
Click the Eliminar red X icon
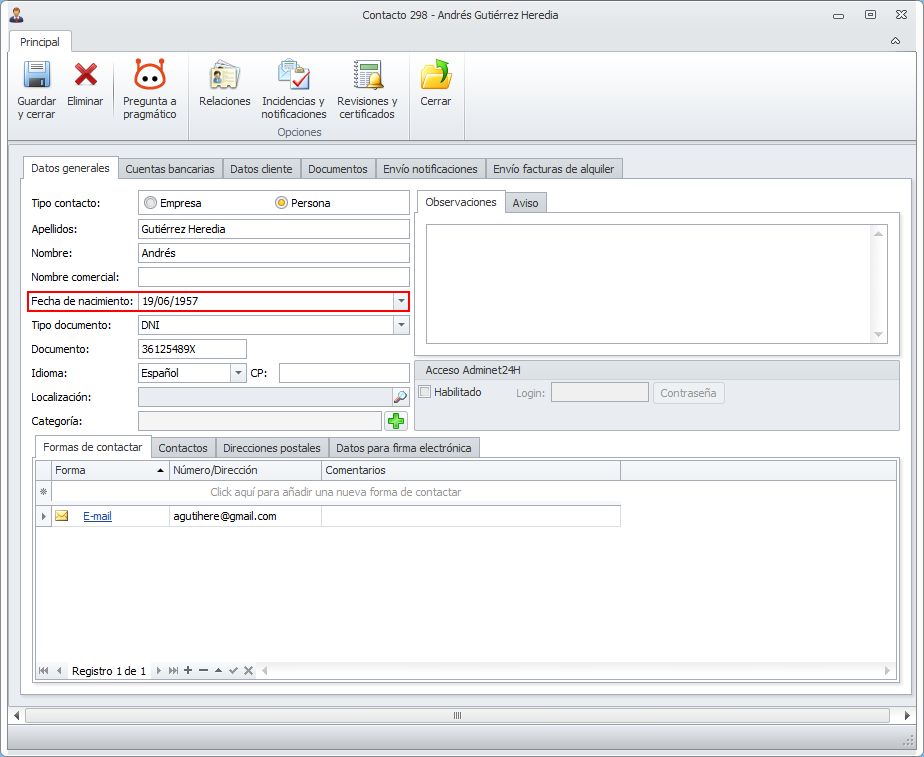coord(85,76)
